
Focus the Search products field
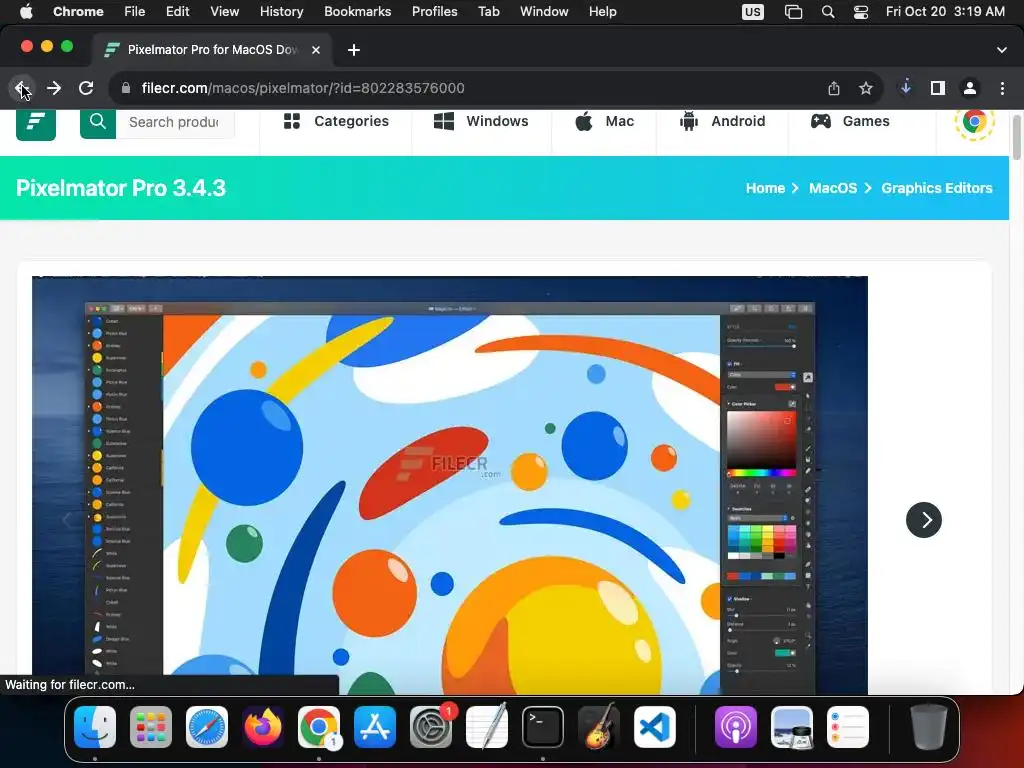pos(175,123)
